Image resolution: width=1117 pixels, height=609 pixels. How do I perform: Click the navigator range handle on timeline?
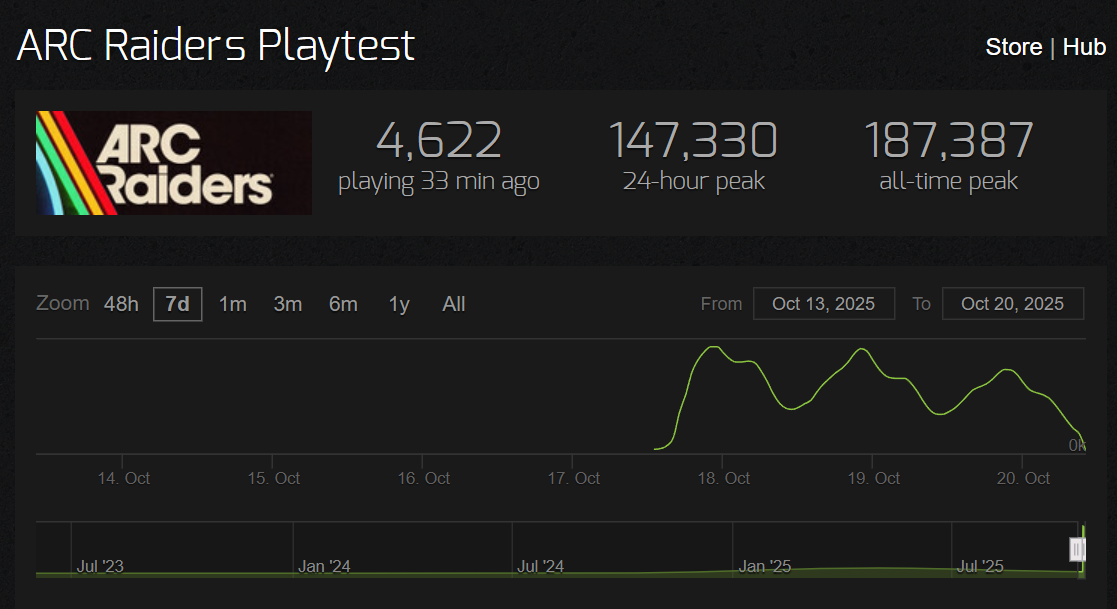[x=1076, y=549]
